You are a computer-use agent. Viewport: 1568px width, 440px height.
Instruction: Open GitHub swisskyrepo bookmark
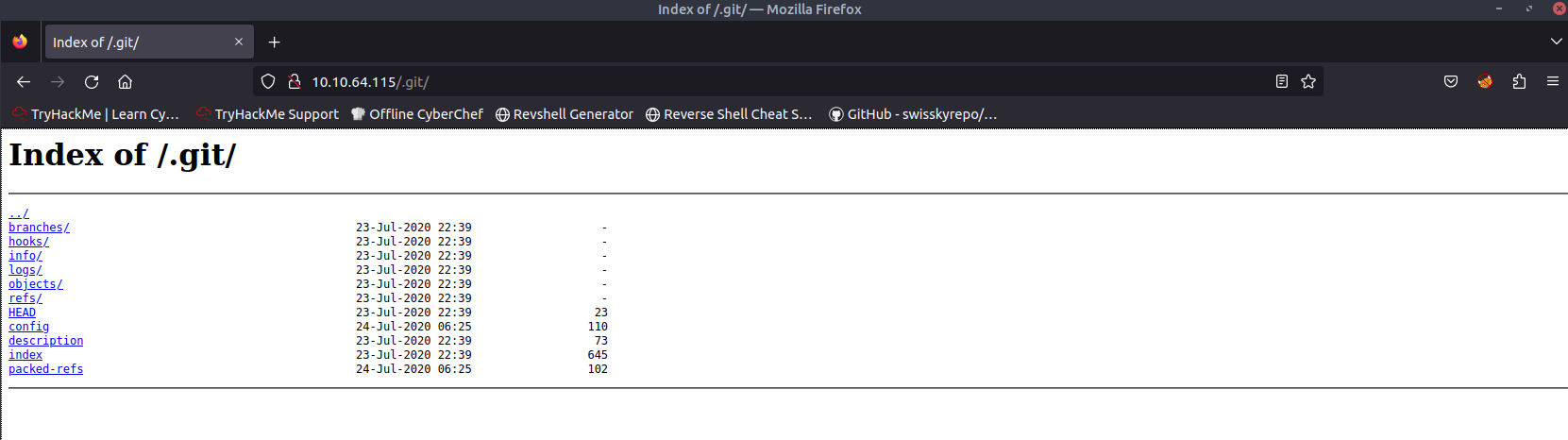[x=913, y=114]
